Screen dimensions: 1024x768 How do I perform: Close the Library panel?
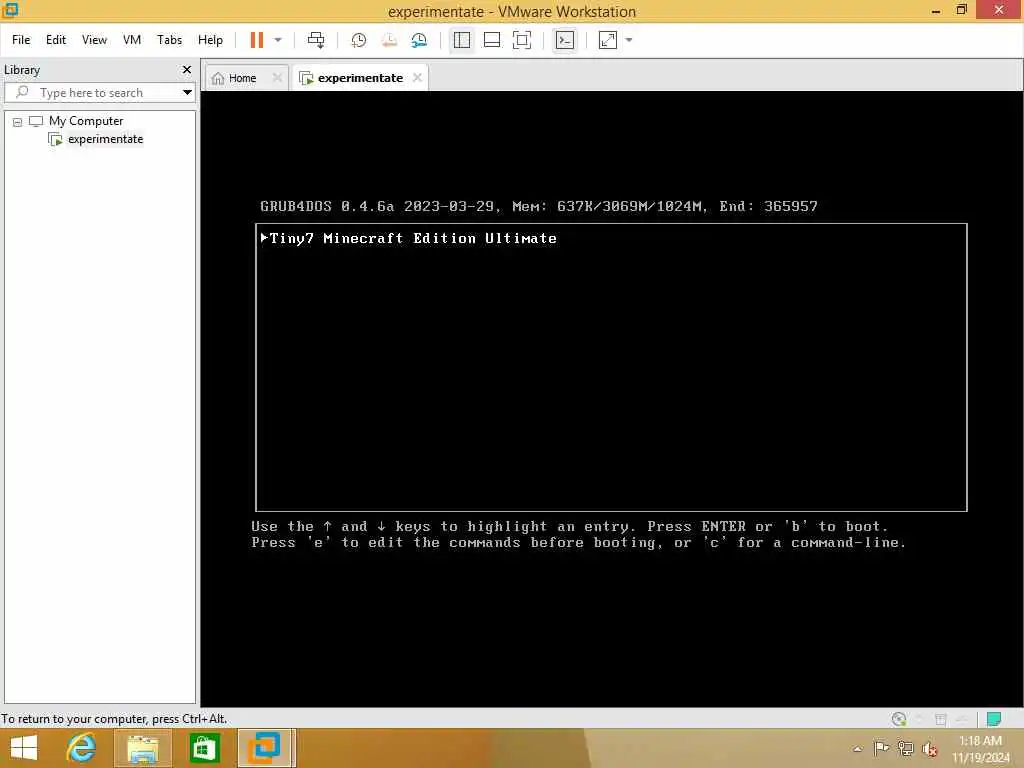(x=187, y=69)
